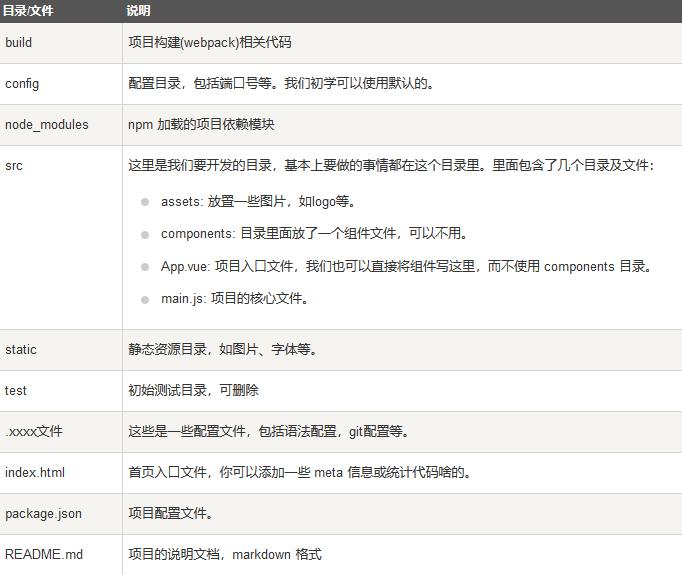
Task: Click the test directory name
Action: click(16, 391)
